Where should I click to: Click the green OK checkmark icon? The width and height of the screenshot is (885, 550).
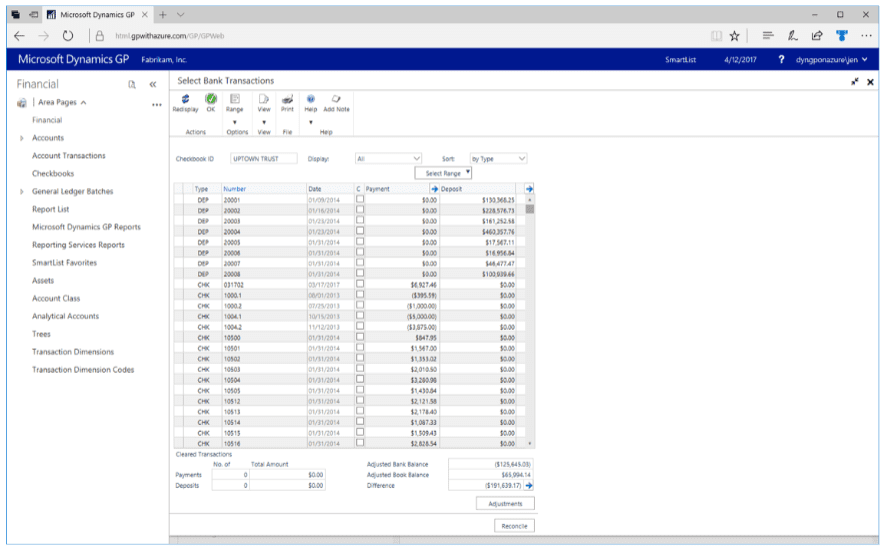click(x=211, y=99)
